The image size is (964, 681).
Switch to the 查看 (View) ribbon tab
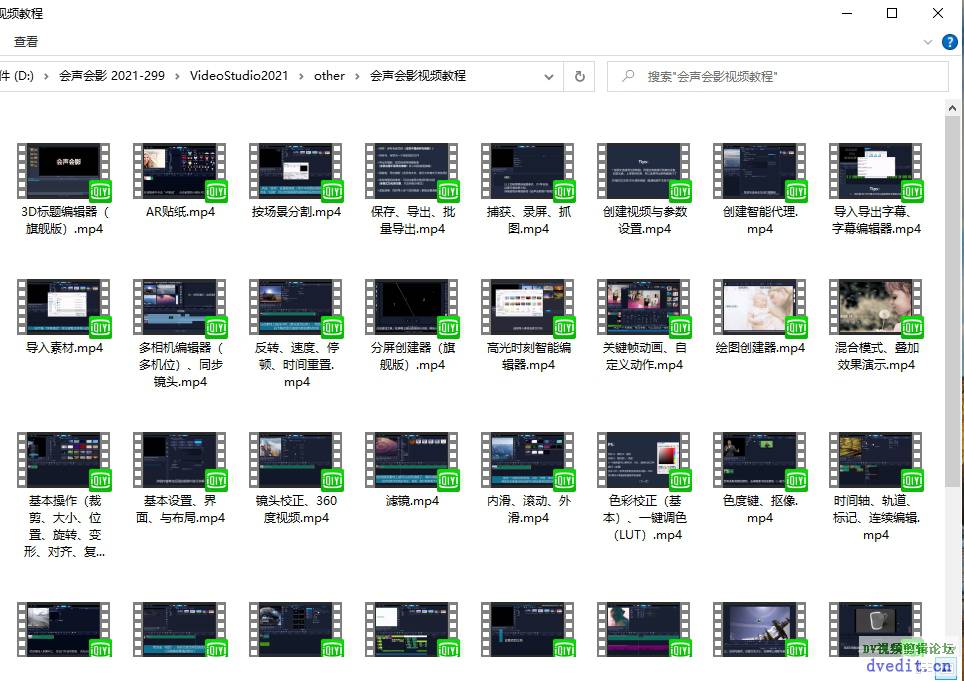25,42
